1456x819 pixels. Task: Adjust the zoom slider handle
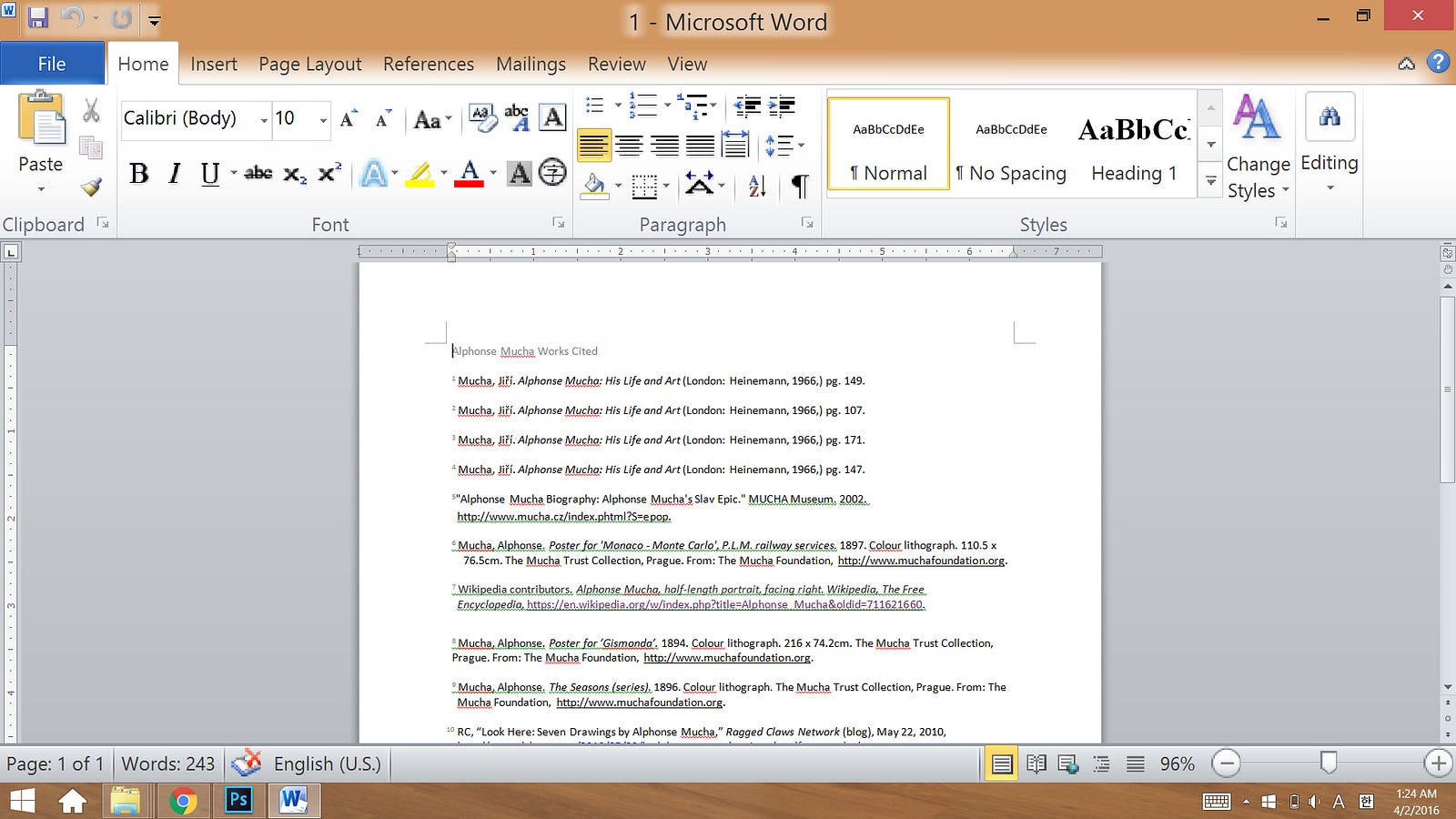[x=1329, y=763]
